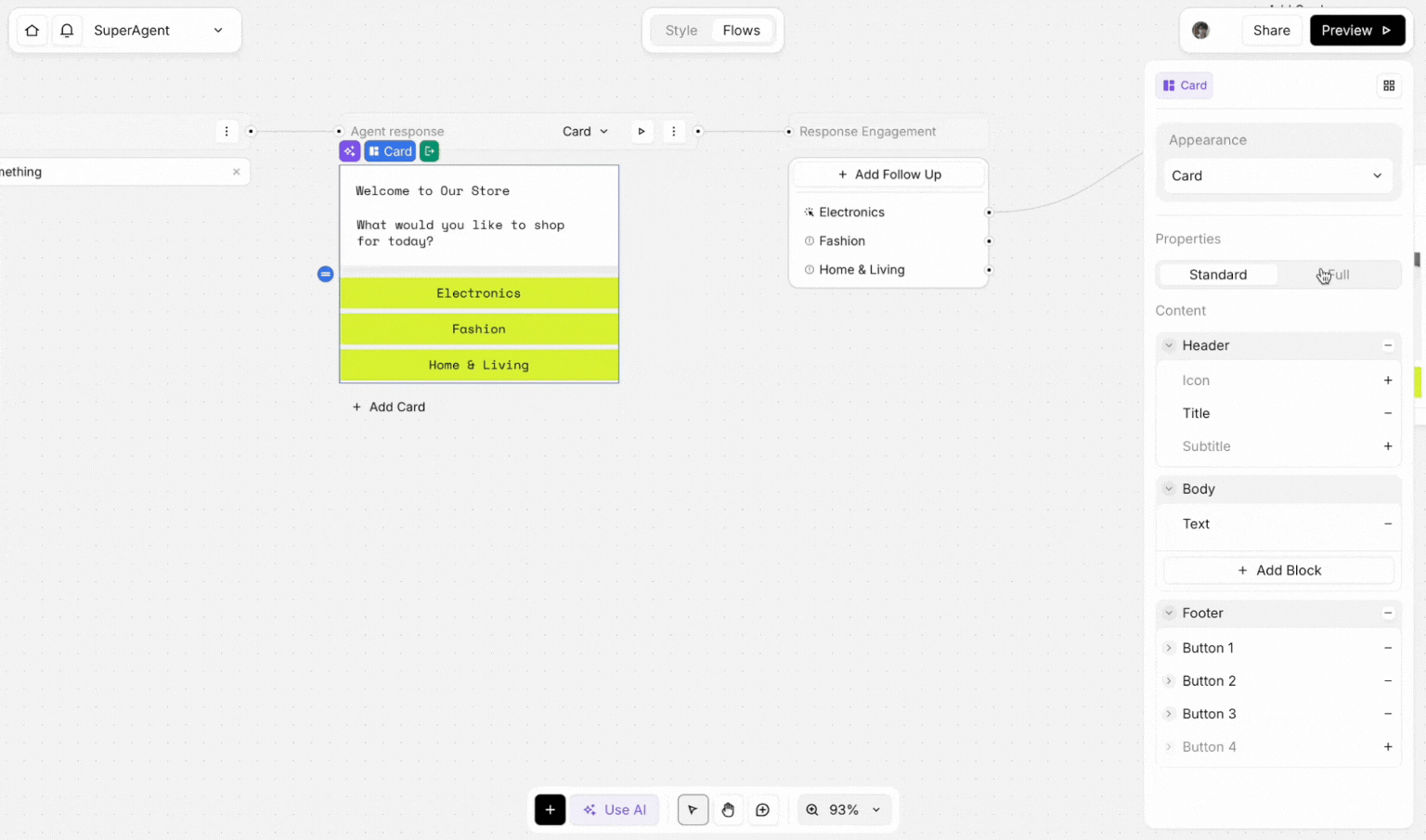Click the Add Follow Up button

(888, 174)
